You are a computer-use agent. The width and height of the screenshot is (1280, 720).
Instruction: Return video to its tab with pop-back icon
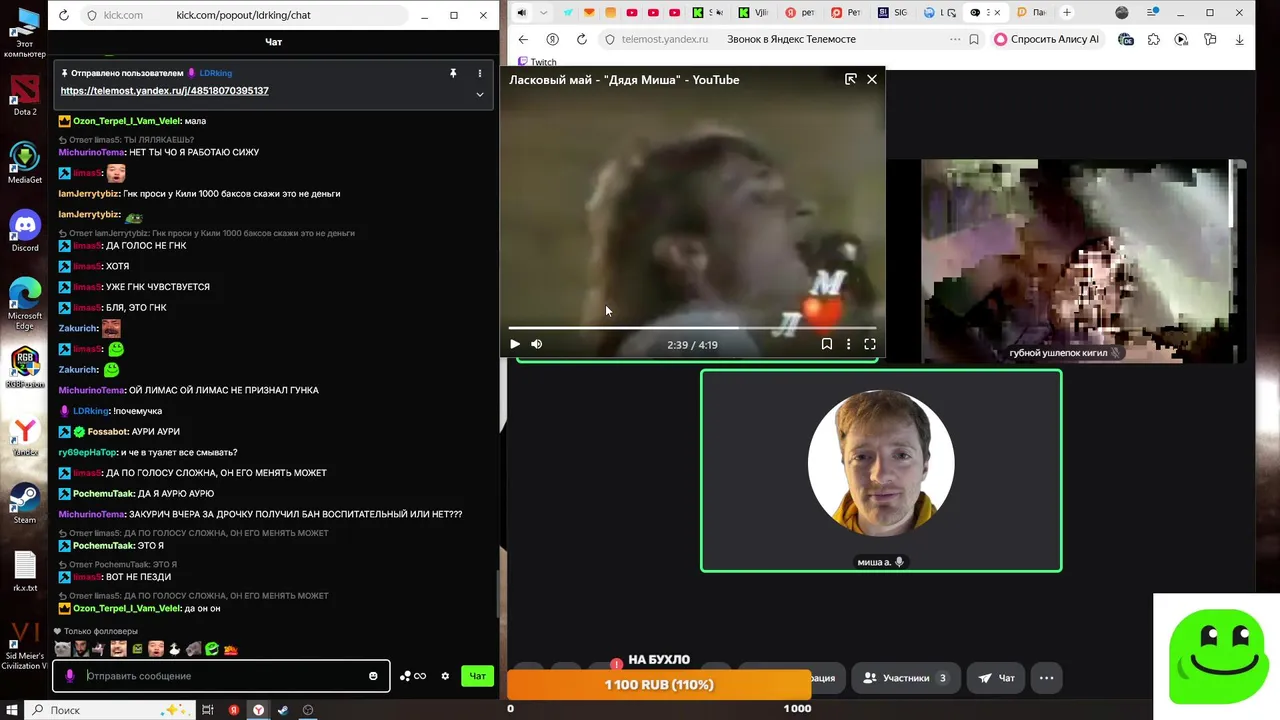[x=851, y=79]
